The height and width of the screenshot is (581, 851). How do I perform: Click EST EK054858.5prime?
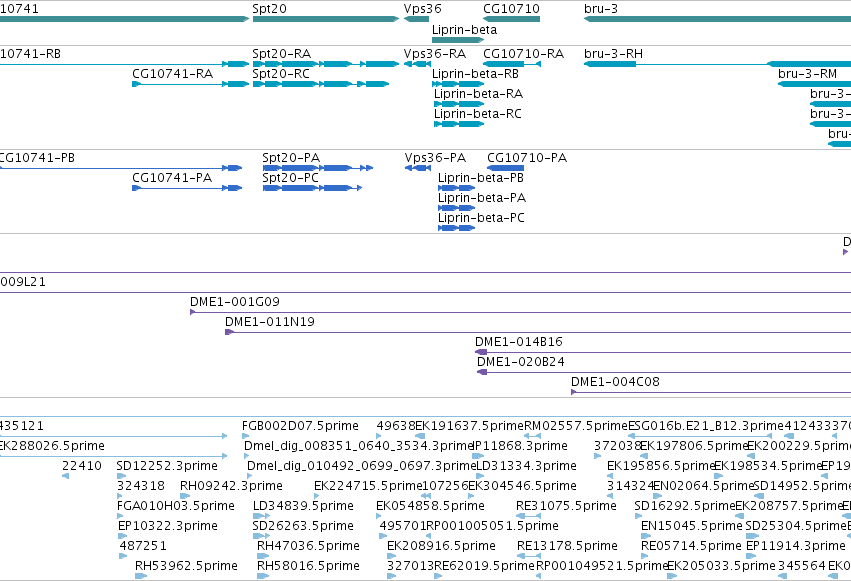pyautogui.click(x=430, y=506)
